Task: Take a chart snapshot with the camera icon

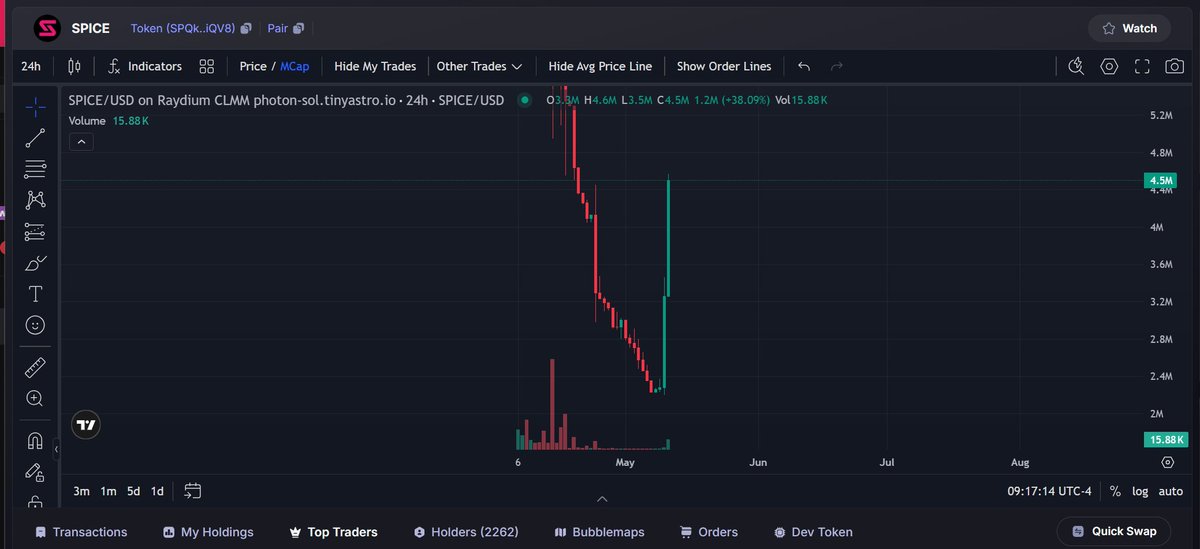Action: [1174, 66]
